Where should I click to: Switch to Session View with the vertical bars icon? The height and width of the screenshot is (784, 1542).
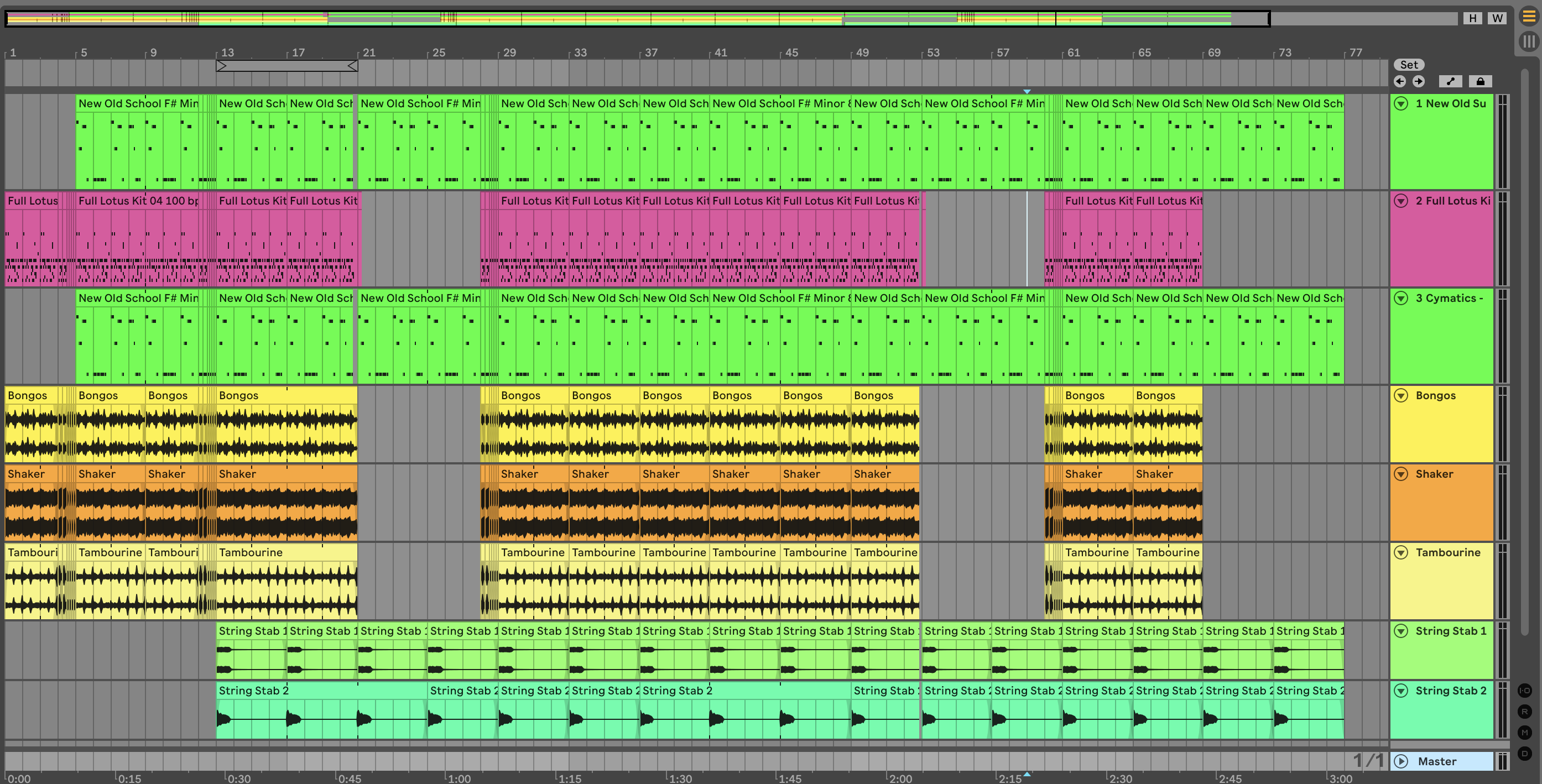pyautogui.click(x=1528, y=41)
